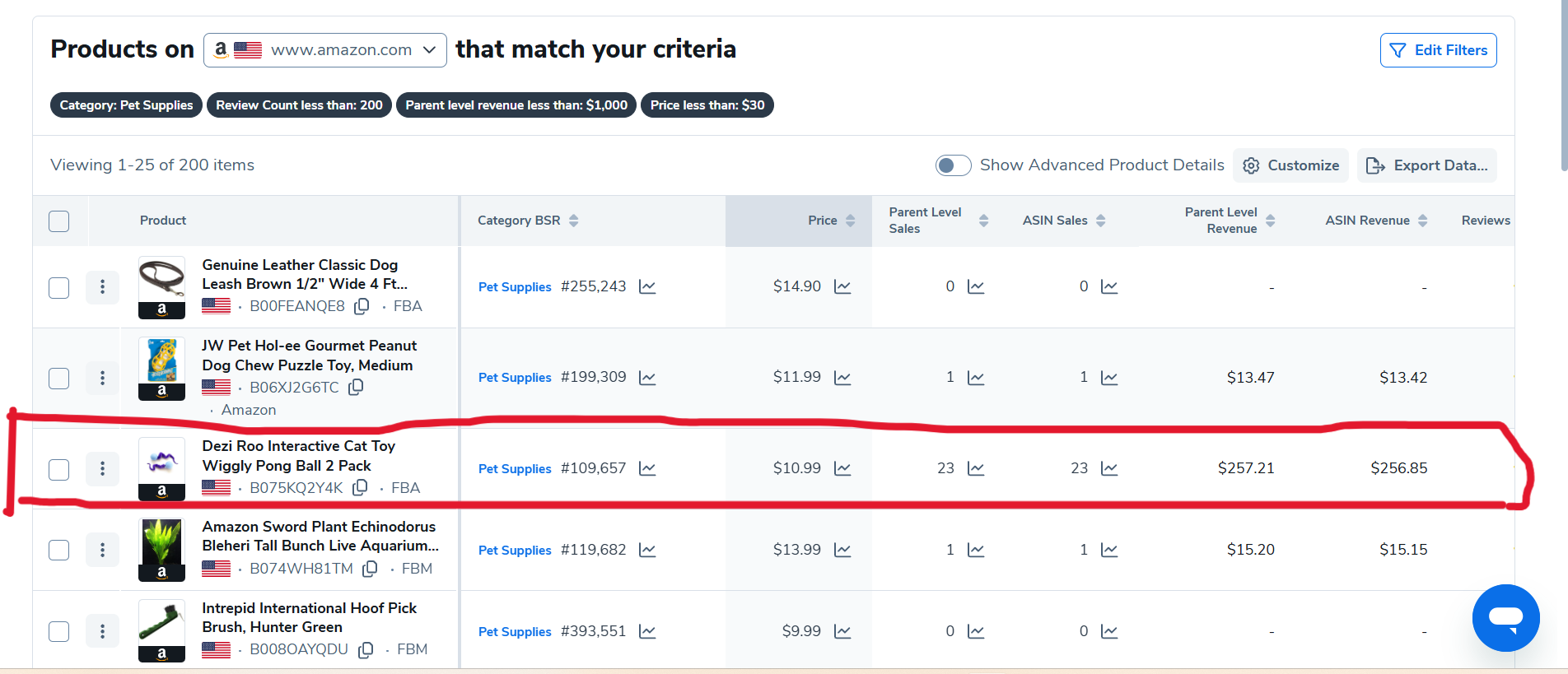Image resolution: width=1568 pixels, height=674 pixels.
Task: Copy ASIN B00FEANQE8
Action: (x=362, y=306)
